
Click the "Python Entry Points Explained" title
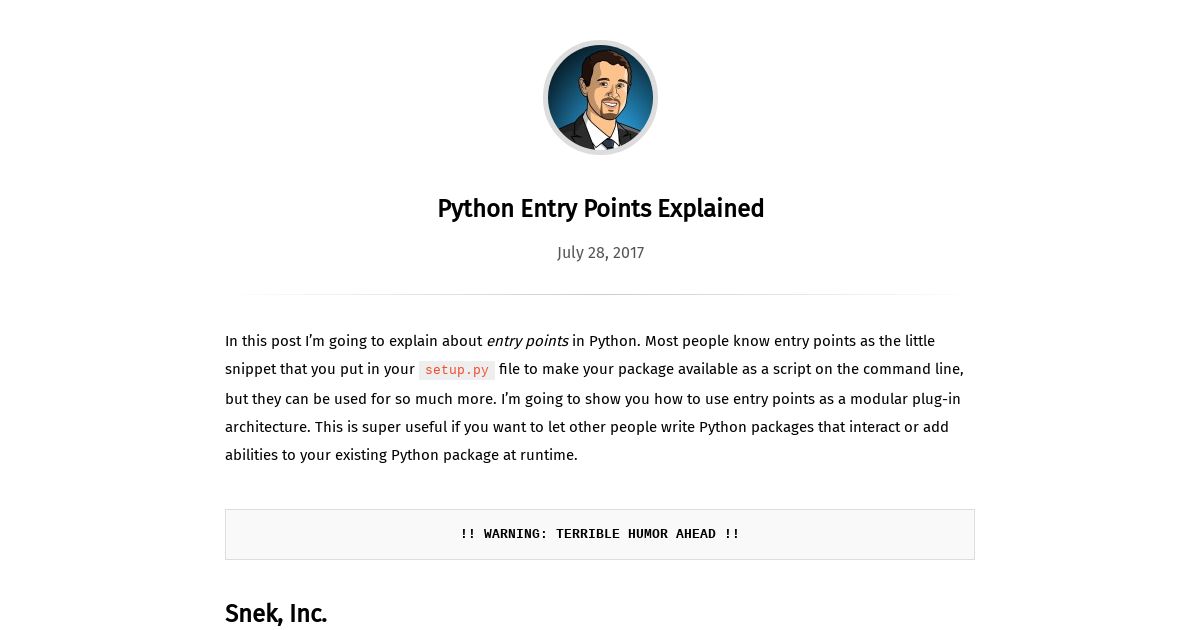click(600, 209)
